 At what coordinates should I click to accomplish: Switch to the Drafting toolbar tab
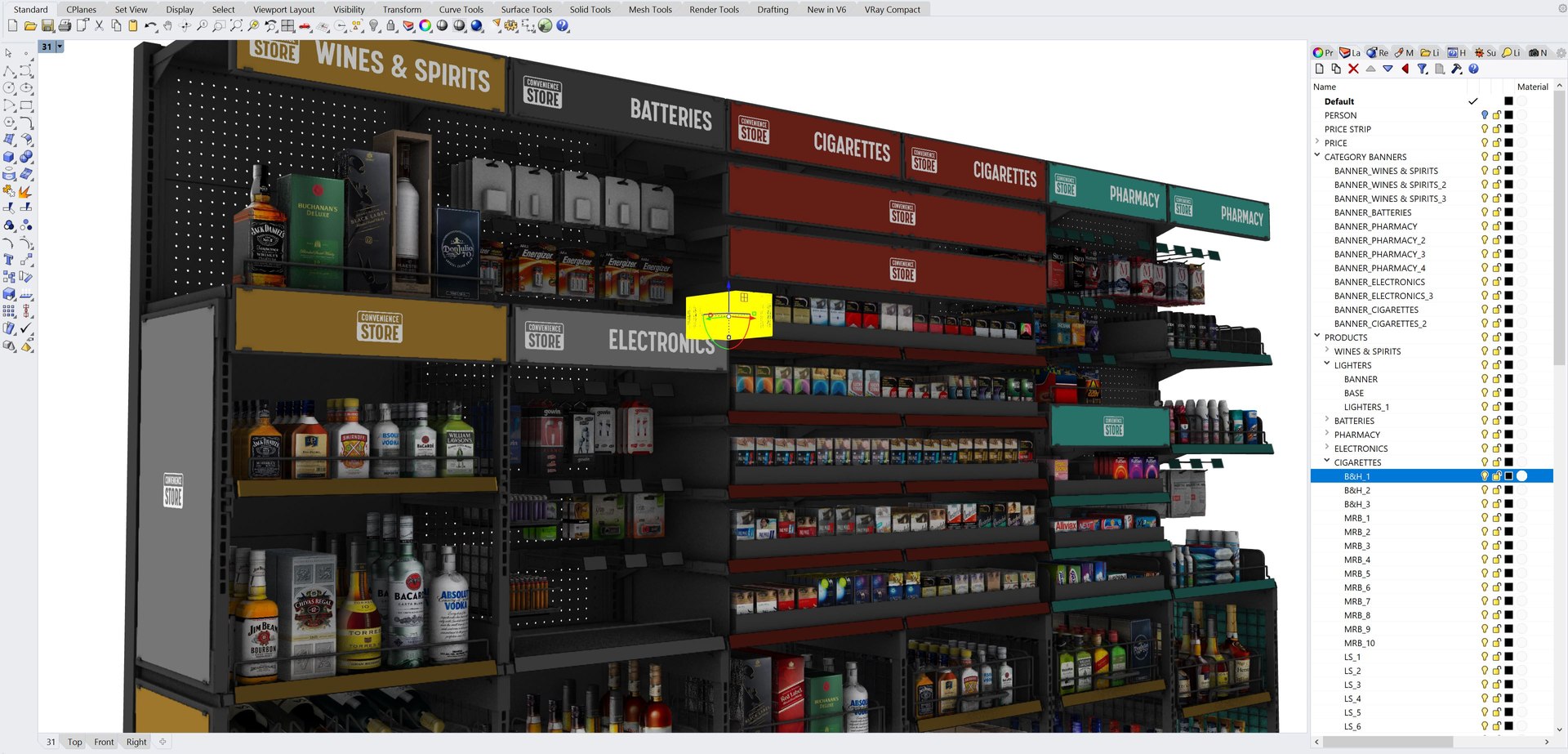pyautogui.click(x=773, y=10)
